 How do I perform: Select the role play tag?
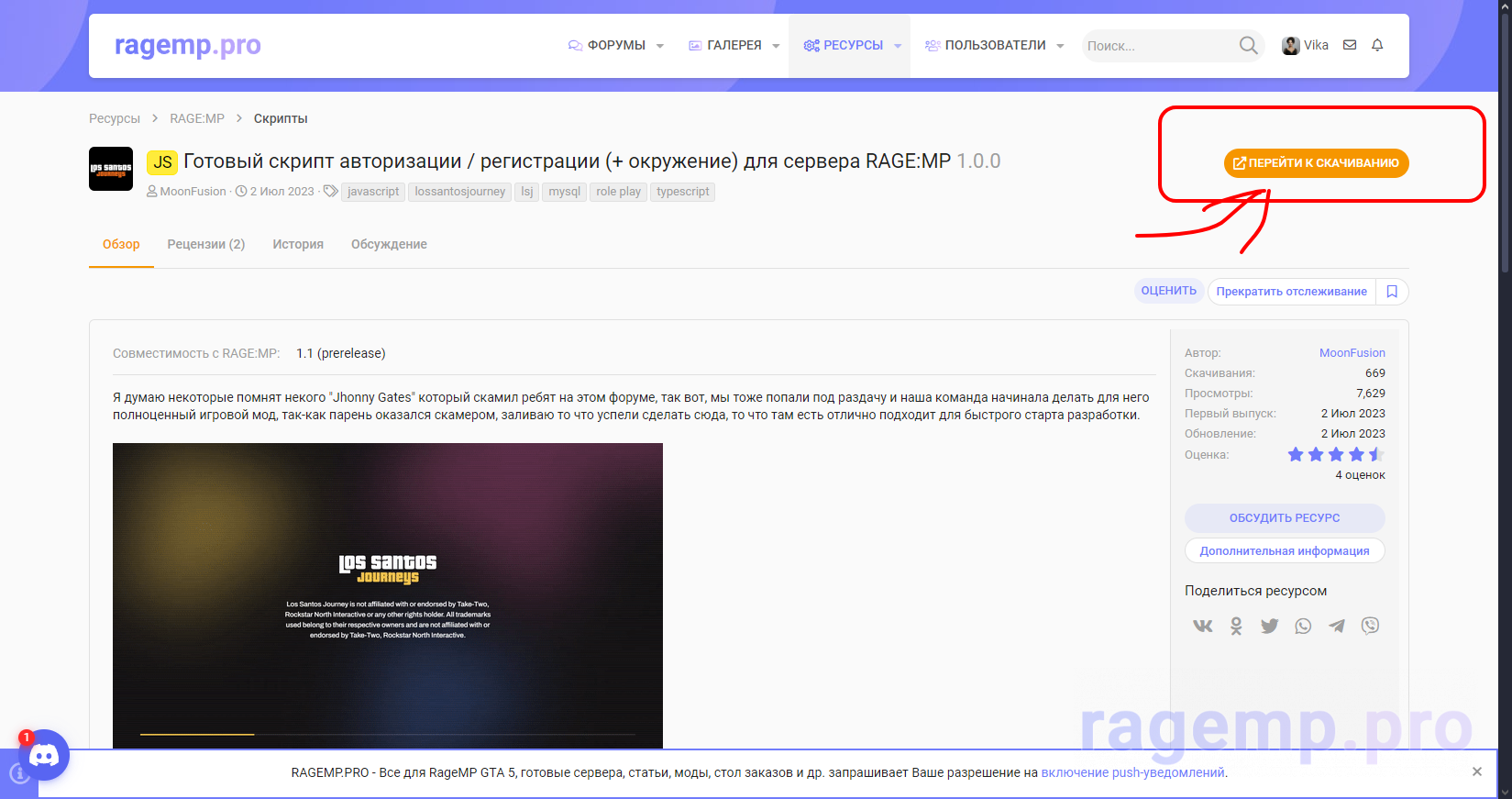pos(619,192)
